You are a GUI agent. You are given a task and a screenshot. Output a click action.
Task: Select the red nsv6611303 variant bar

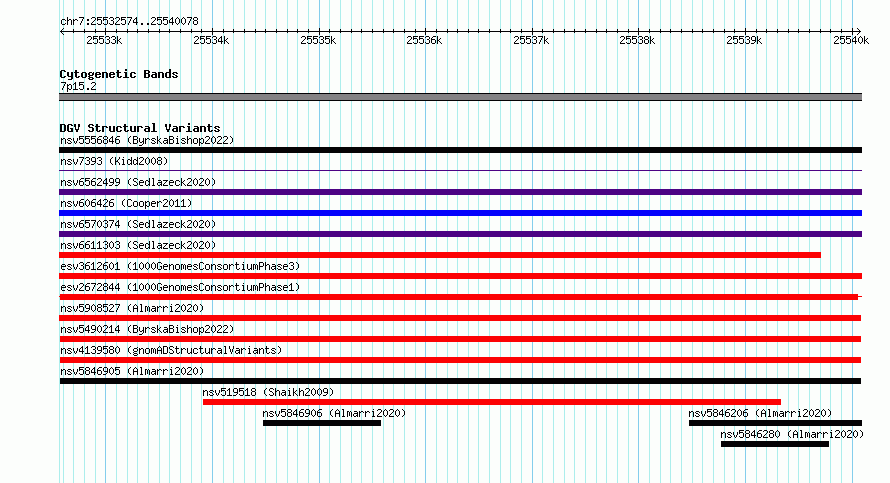click(440, 255)
